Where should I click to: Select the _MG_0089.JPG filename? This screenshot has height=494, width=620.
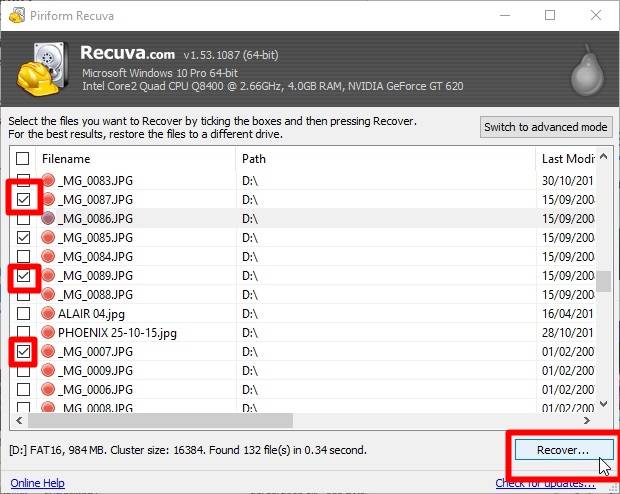coord(95,276)
